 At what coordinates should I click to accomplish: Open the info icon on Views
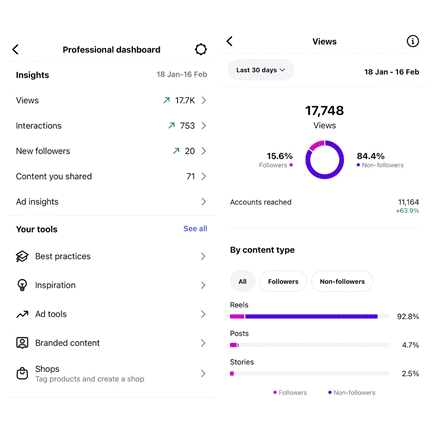(x=413, y=41)
